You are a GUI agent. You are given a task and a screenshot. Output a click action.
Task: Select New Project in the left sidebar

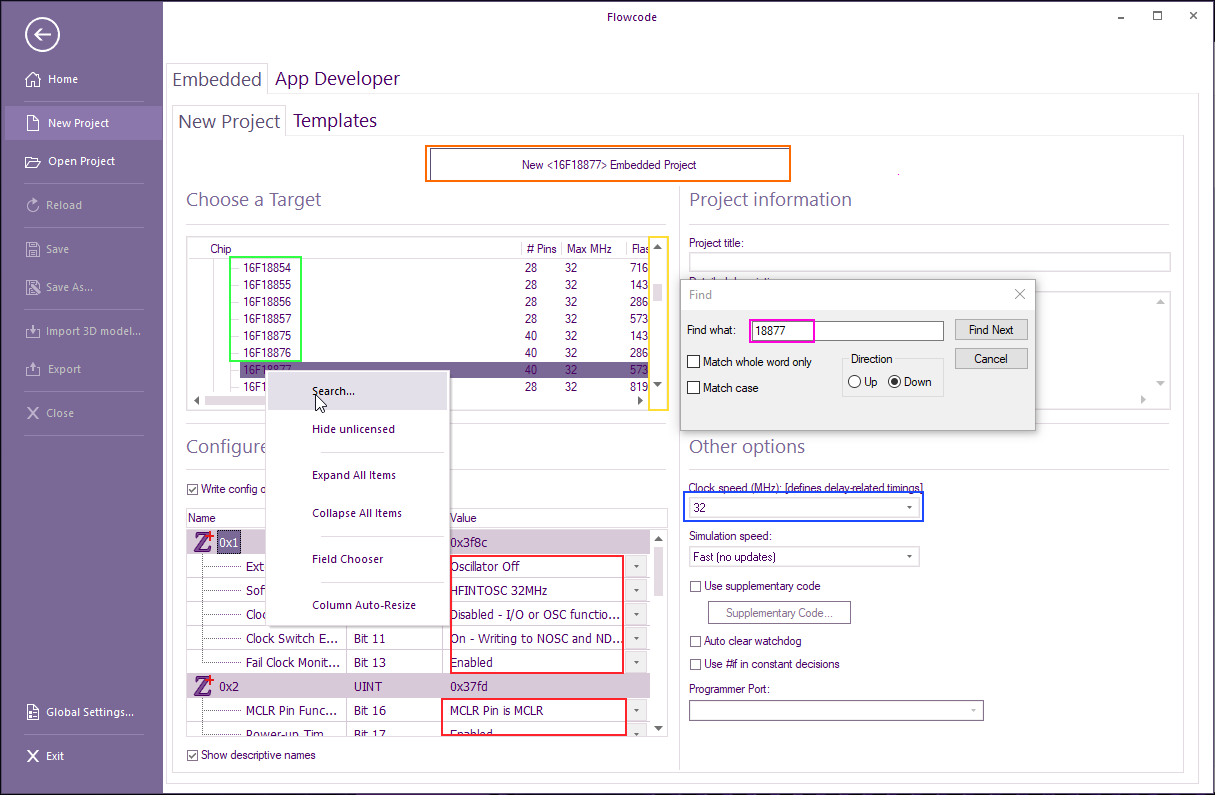(83, 123)
